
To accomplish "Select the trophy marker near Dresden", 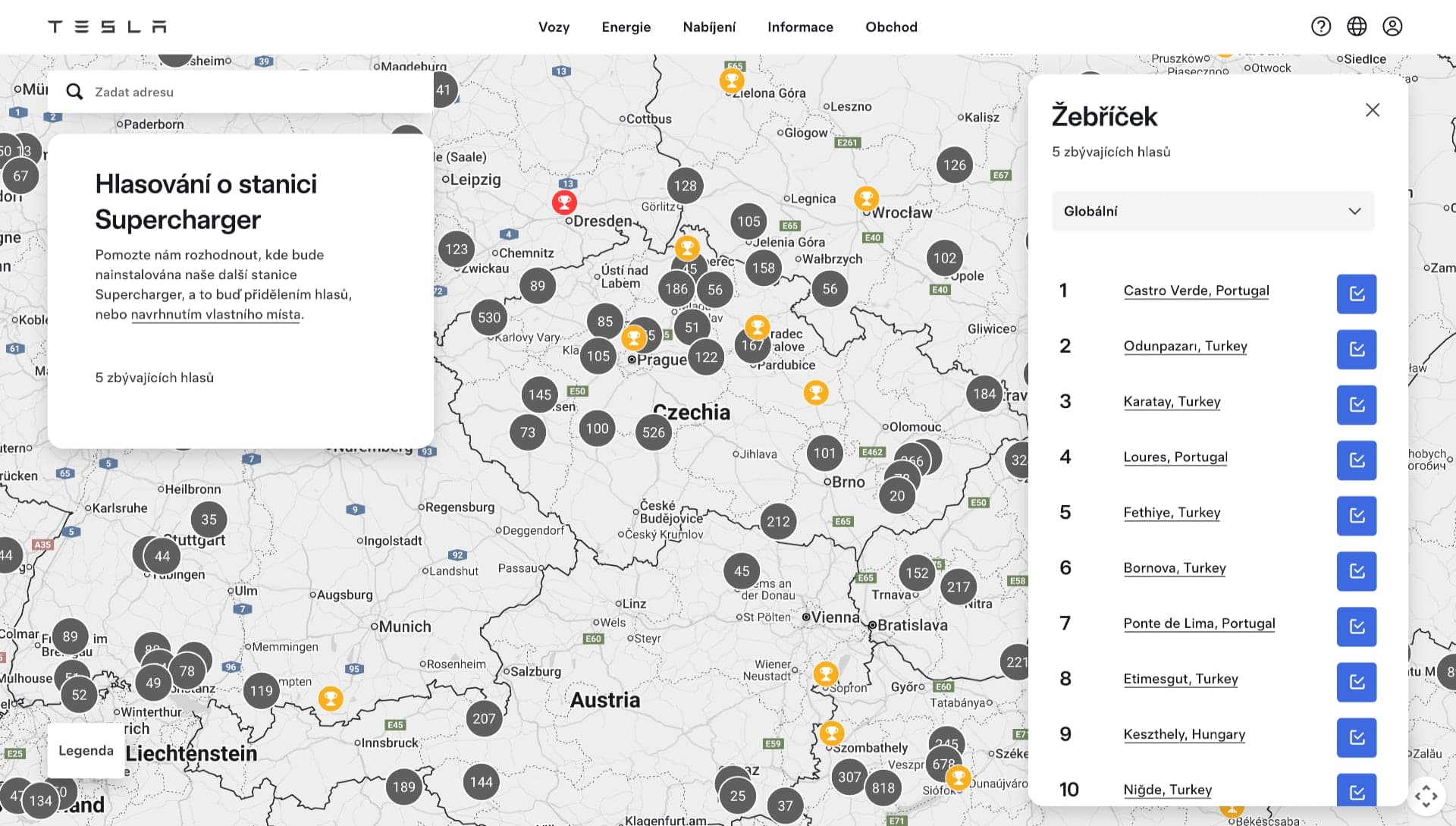I will coord(564,202).
